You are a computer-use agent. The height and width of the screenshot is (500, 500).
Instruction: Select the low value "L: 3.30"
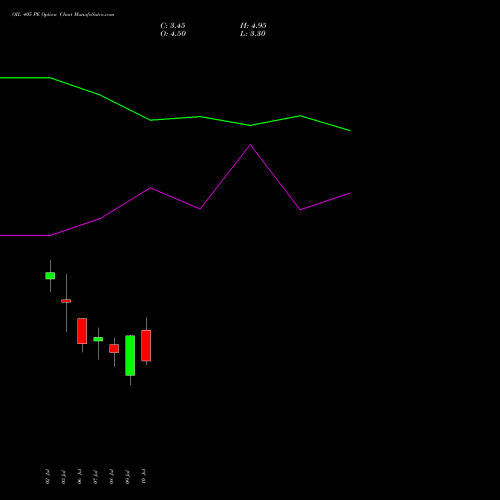[x=253, y=34]
